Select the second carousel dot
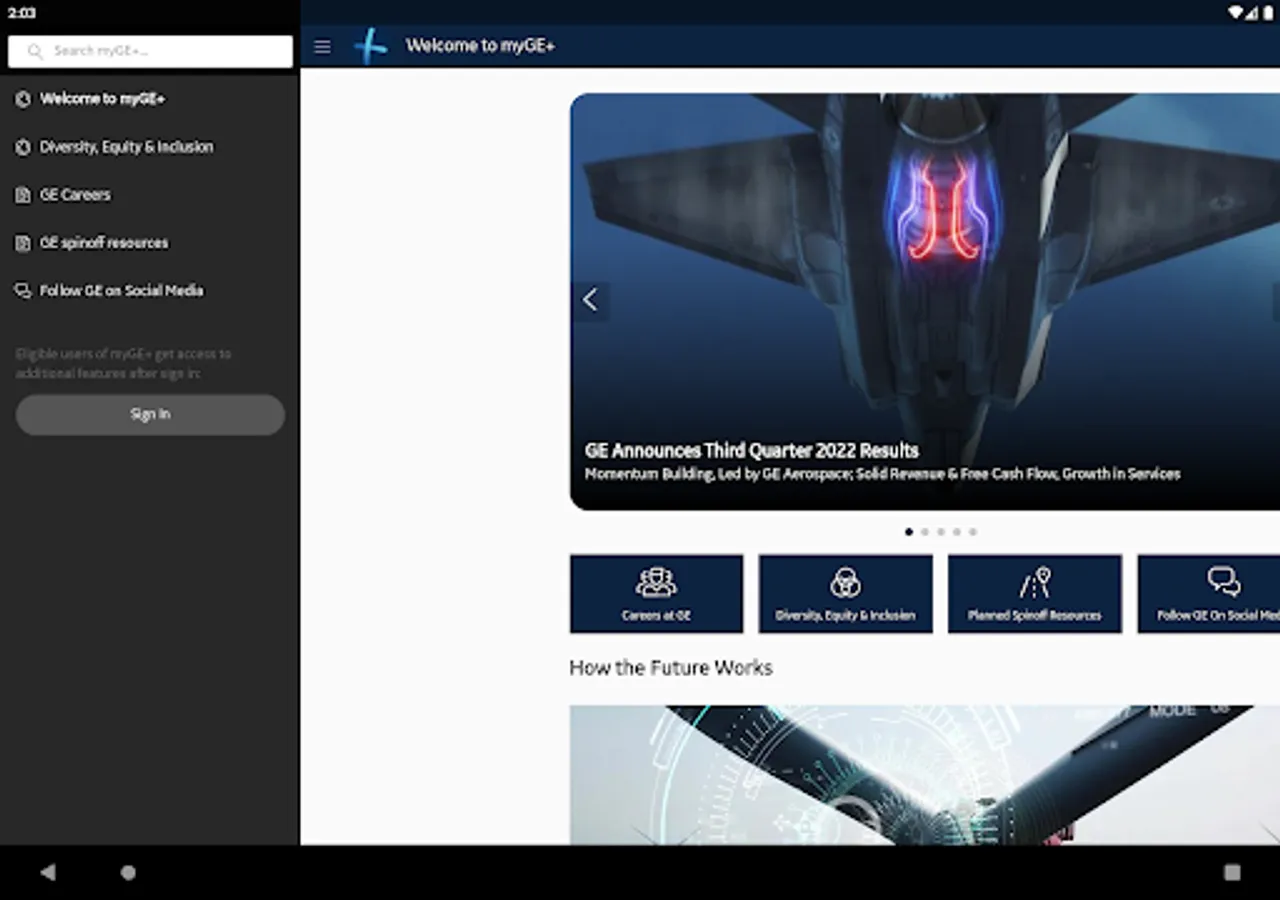The width and height of the screenshot is (1280, 900). [x=924, y=532]
